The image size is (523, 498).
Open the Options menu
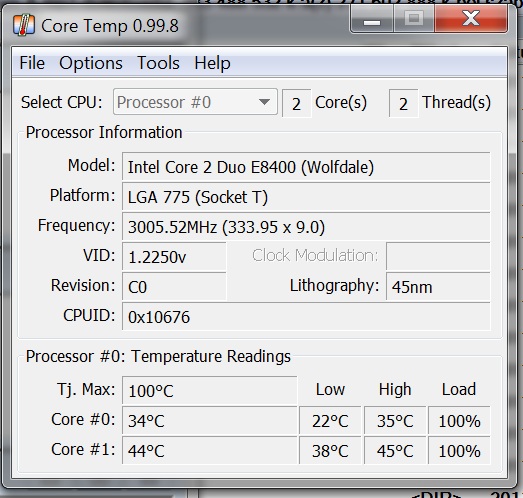point(91,63)
